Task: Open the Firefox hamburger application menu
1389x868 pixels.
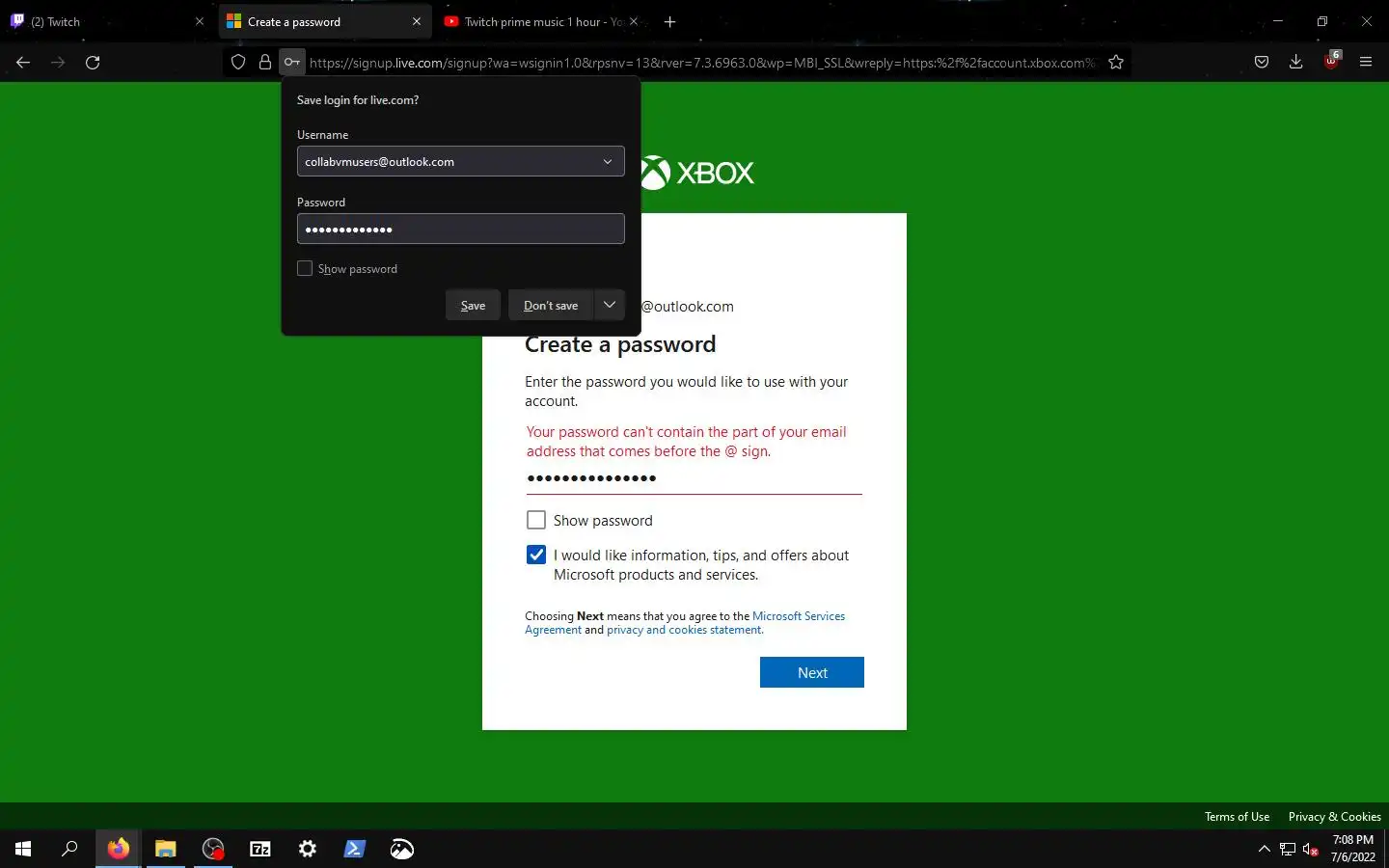Action: [1366, 63]
